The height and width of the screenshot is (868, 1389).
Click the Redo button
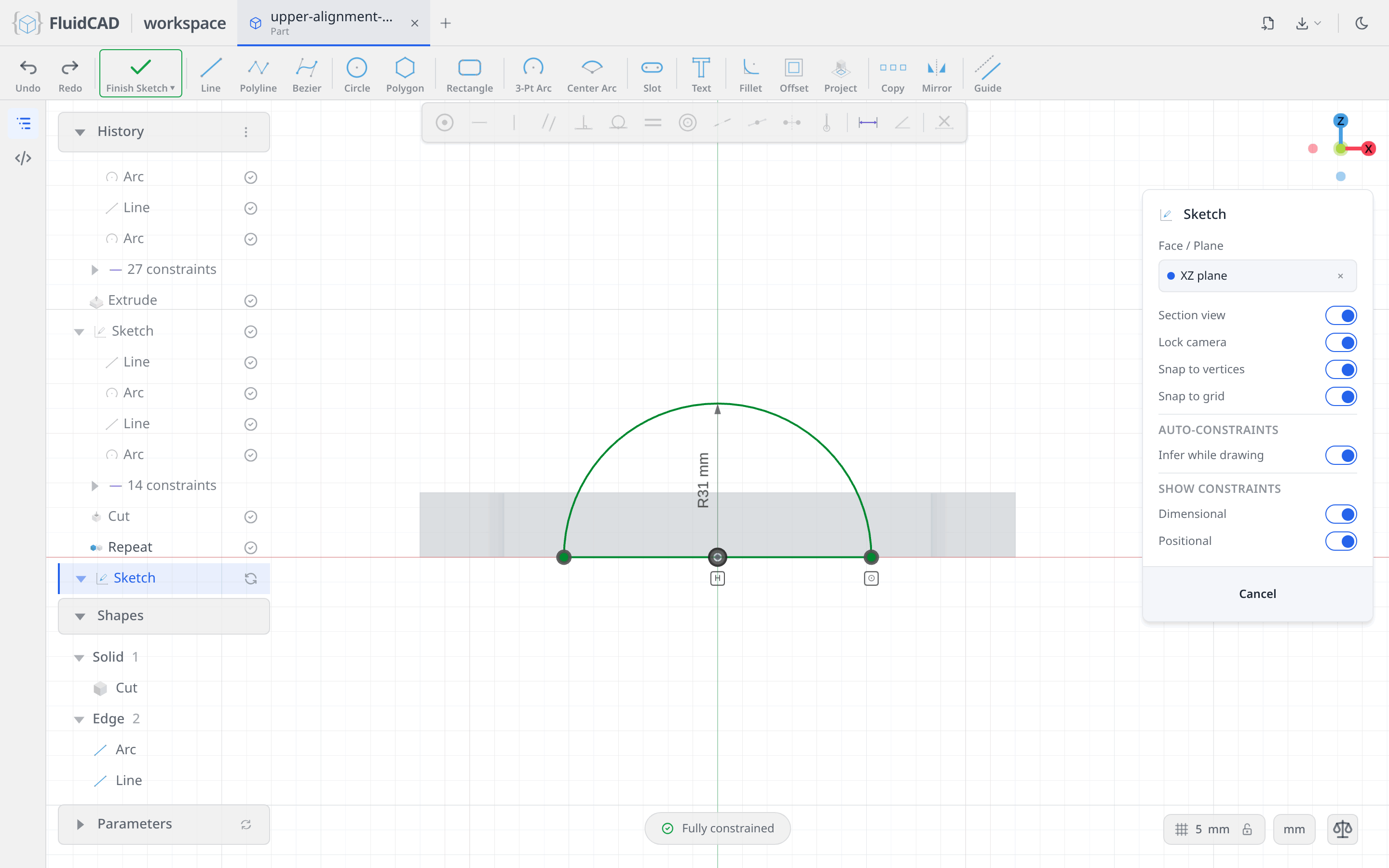coord(70,75)
